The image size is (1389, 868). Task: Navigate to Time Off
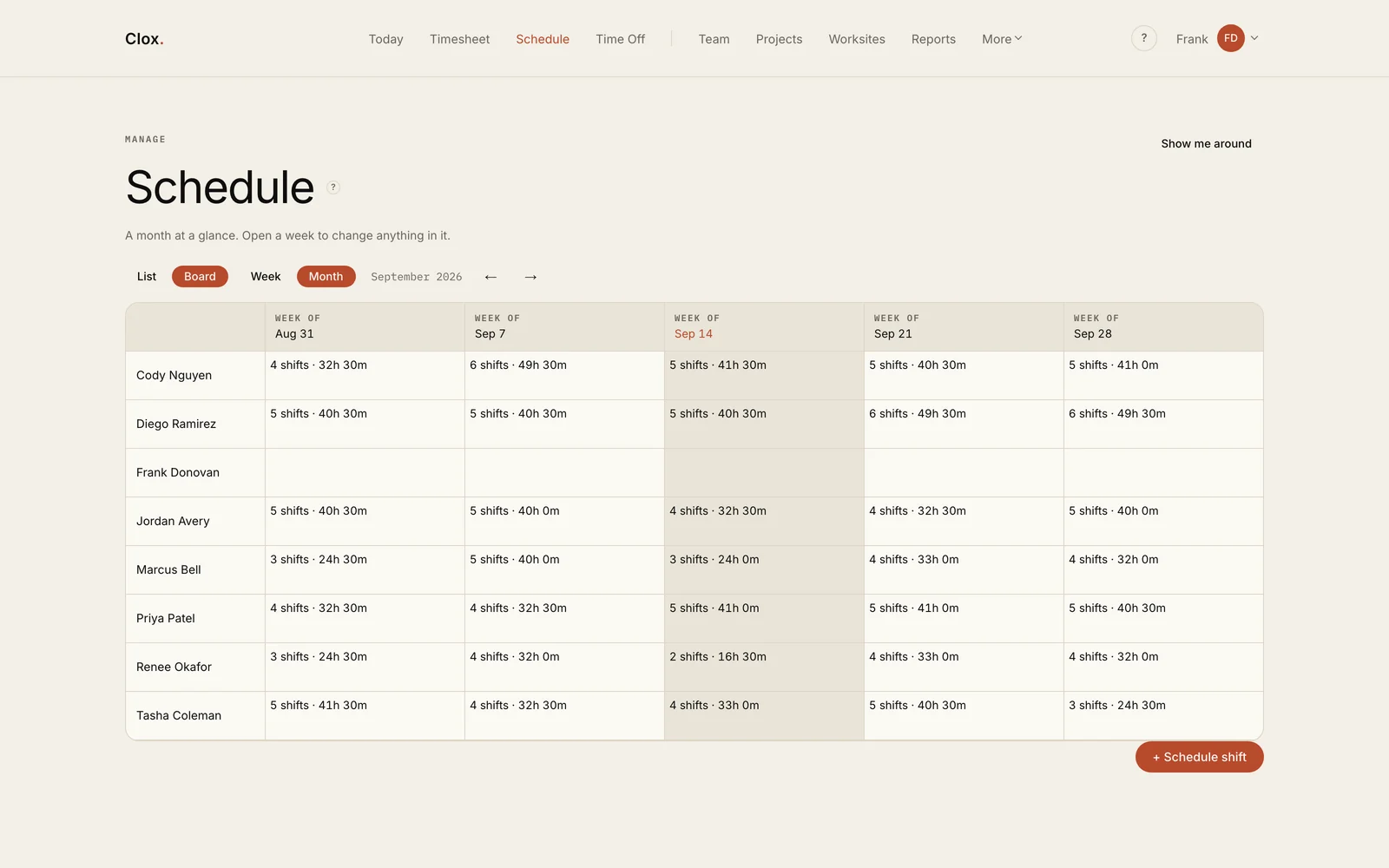point(620,39)
